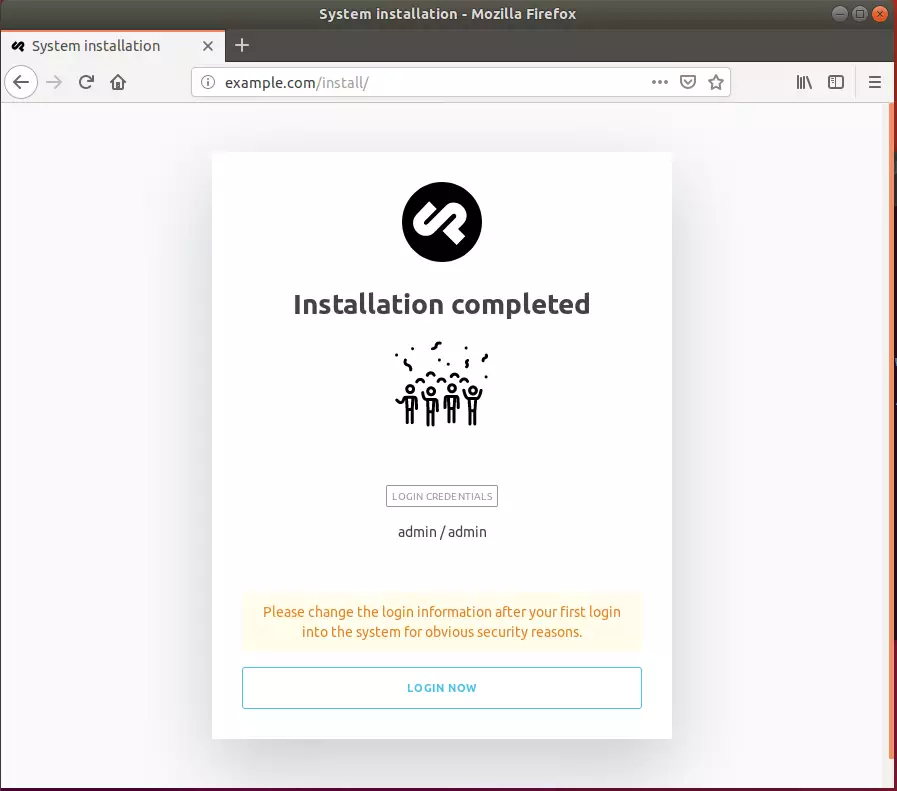The width and height of the screenshot is (897, 791).
Task: Open the Firefox Library panel
Action: 804,82
